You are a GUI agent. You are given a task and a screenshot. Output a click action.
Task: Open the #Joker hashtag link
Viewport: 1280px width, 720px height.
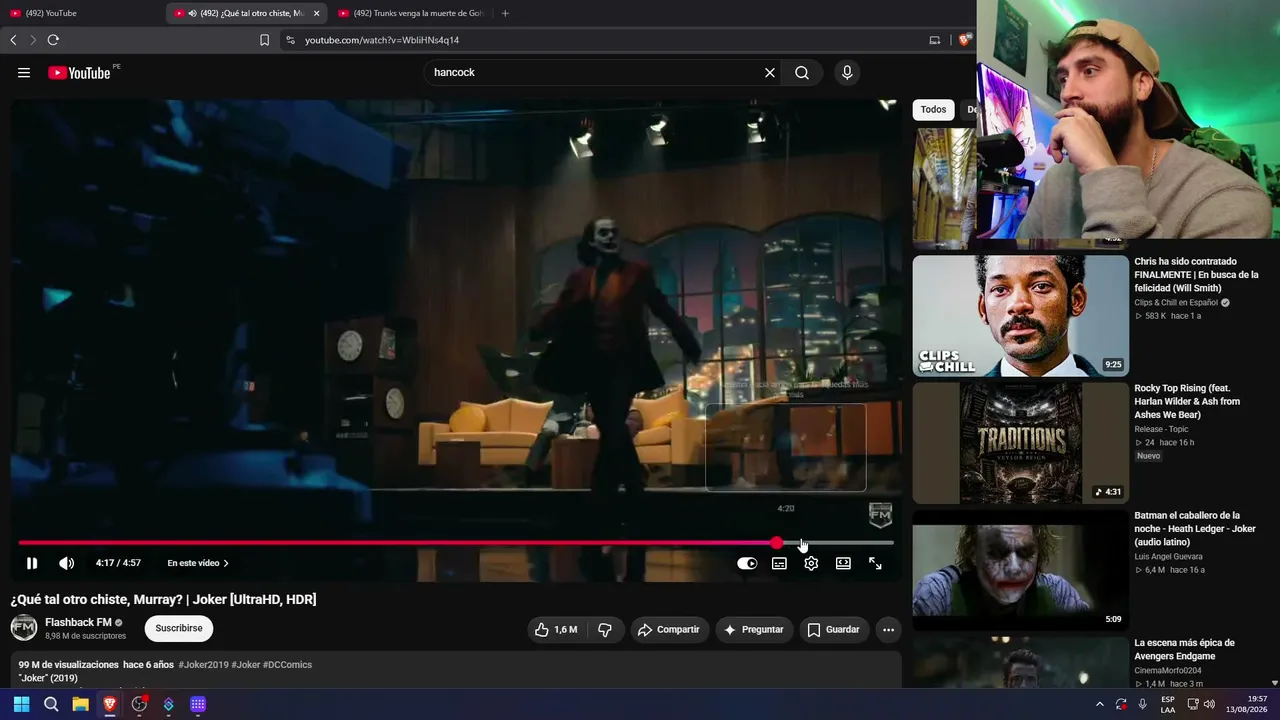[x=246, y=665]
